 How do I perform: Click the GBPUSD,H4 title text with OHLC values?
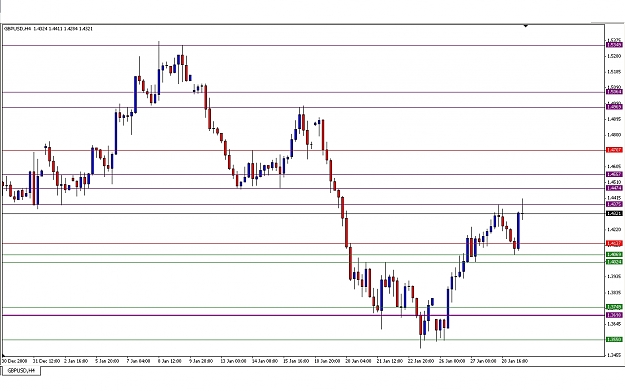48,29
